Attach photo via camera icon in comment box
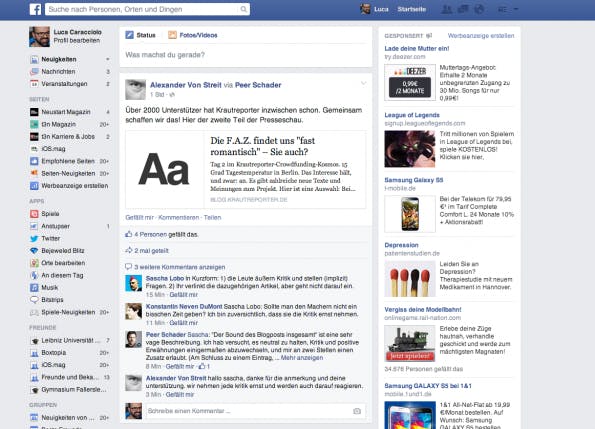This screenshot has width=595, height=429. (x=357, y=411)
